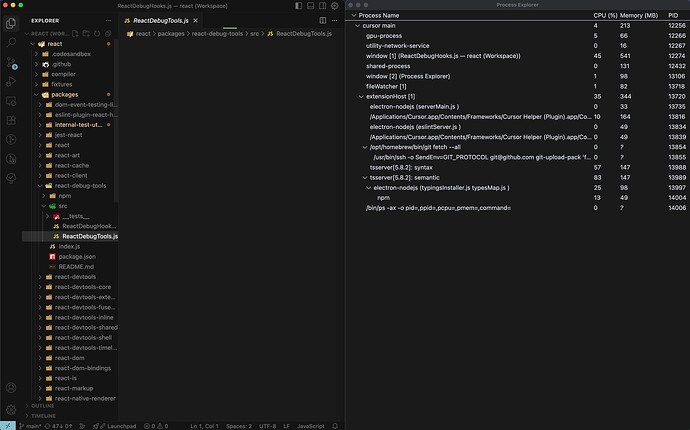The width and height of the screenshot is (690, 430).
Task: Collapse the react root folder
Action: 33,44
